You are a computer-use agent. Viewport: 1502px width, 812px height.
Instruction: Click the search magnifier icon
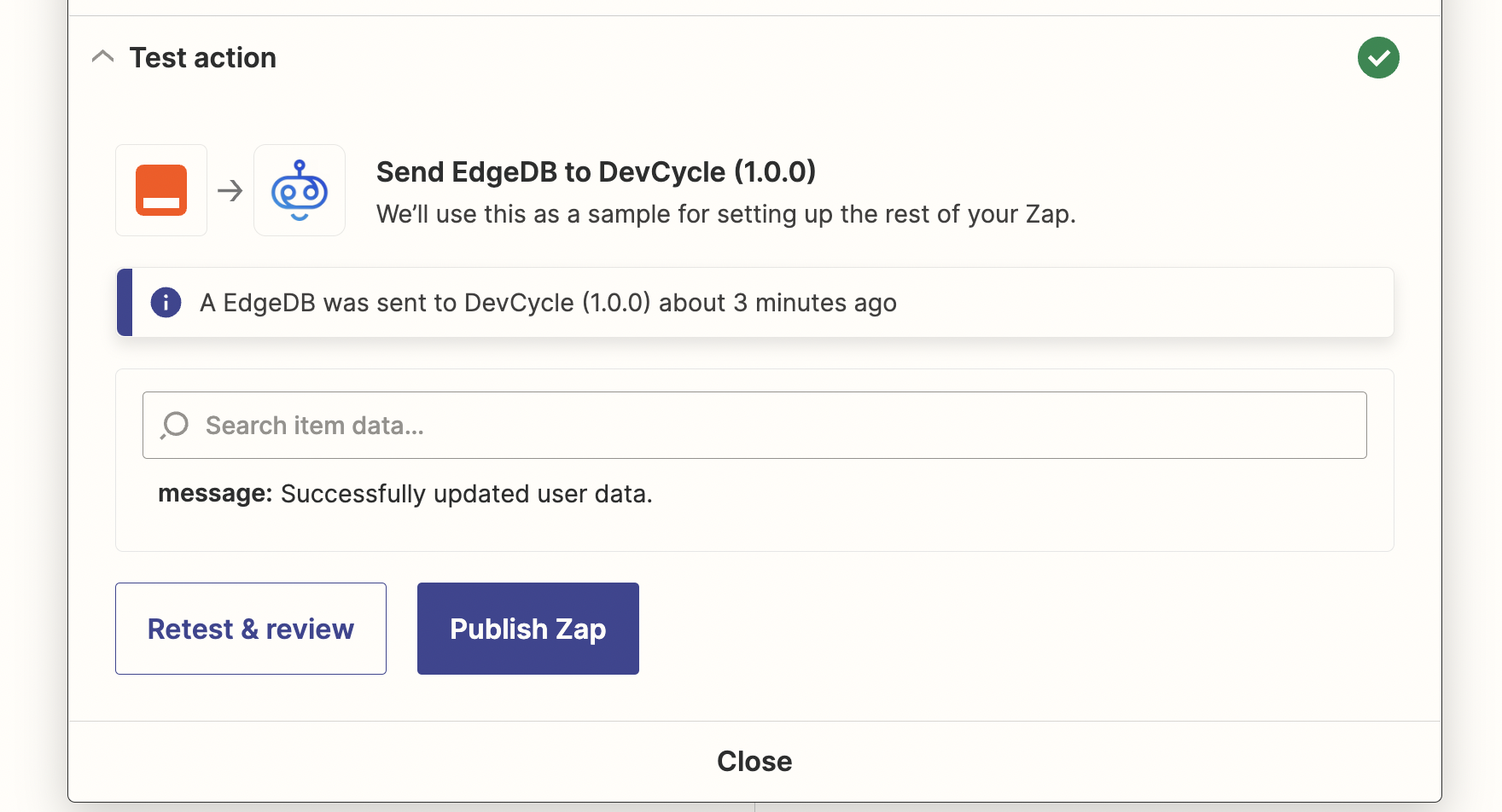click(175, 425)
